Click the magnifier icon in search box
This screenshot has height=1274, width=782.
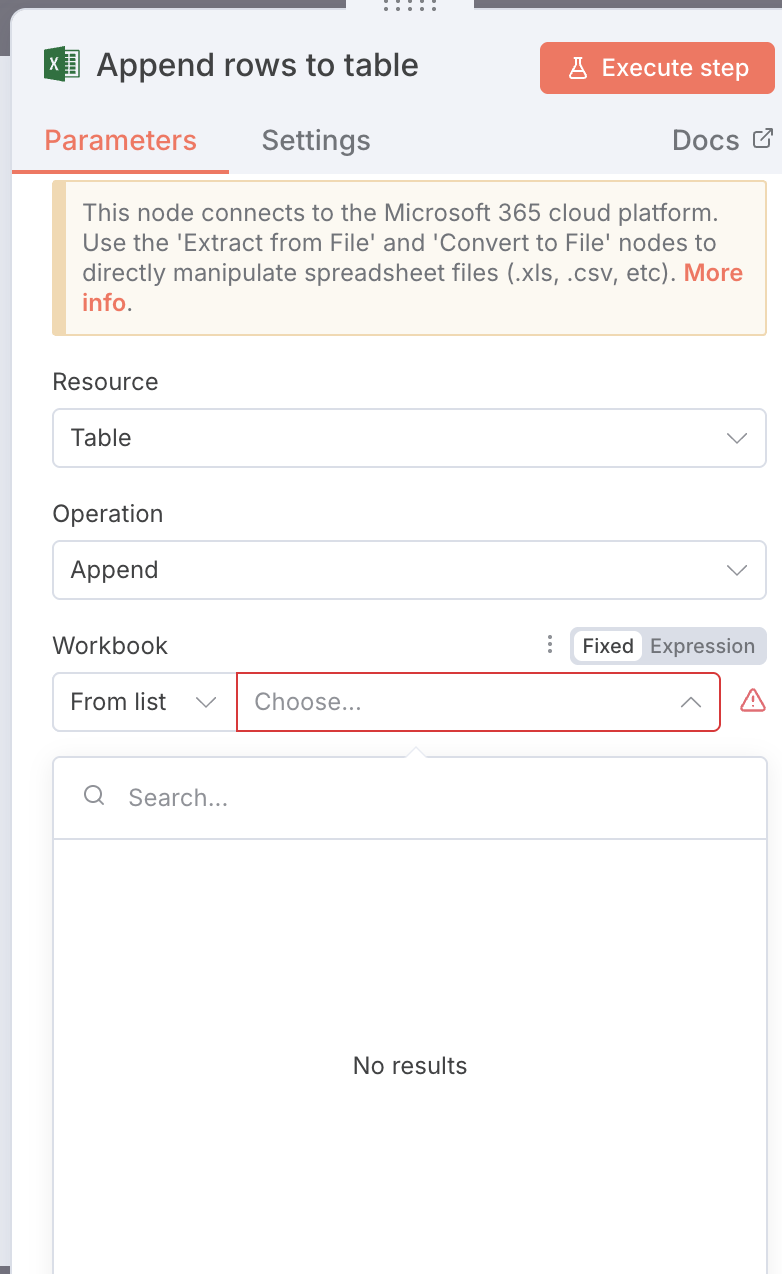point(94,796)
